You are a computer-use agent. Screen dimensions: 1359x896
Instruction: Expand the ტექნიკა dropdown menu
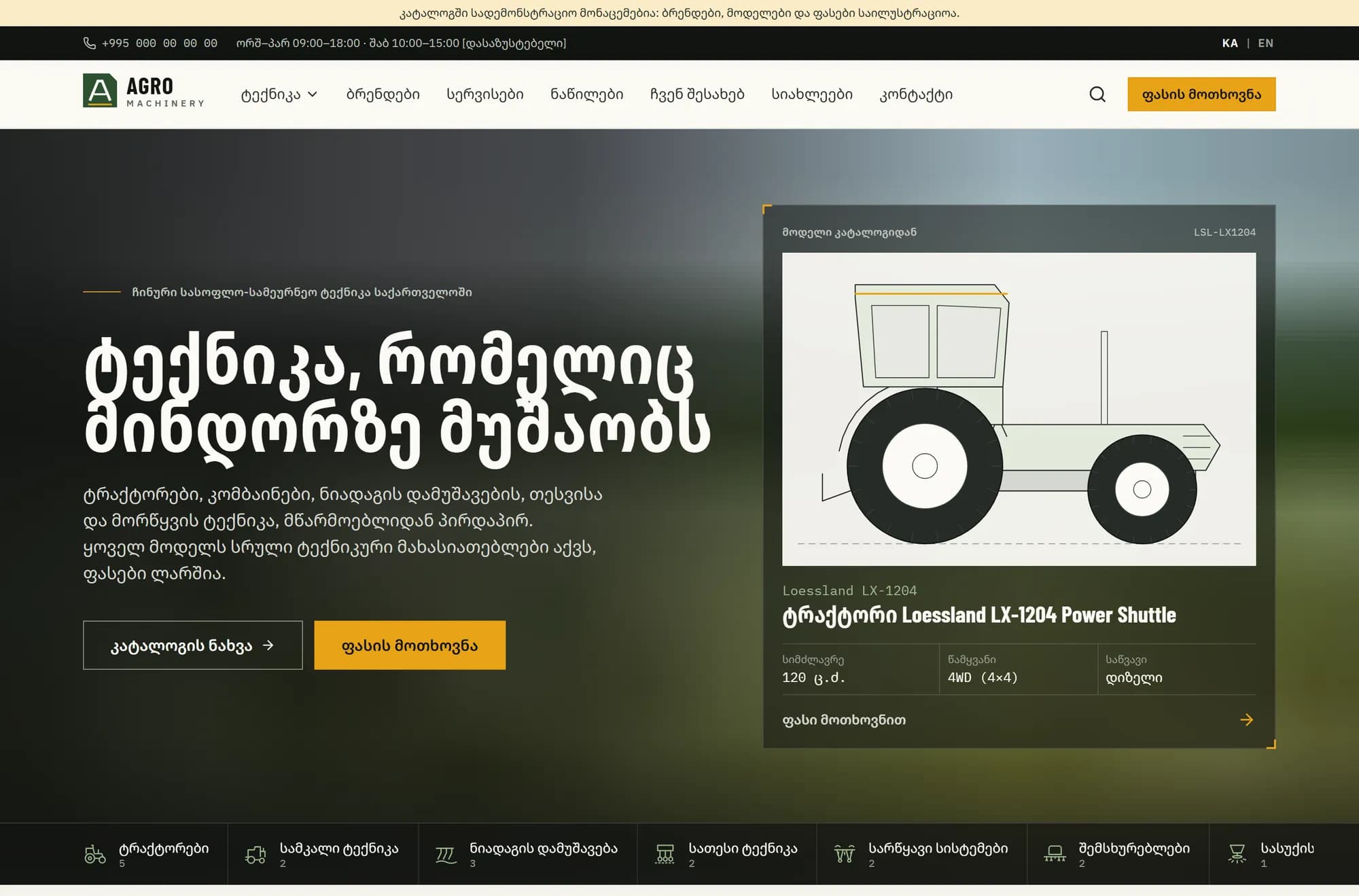279,94
